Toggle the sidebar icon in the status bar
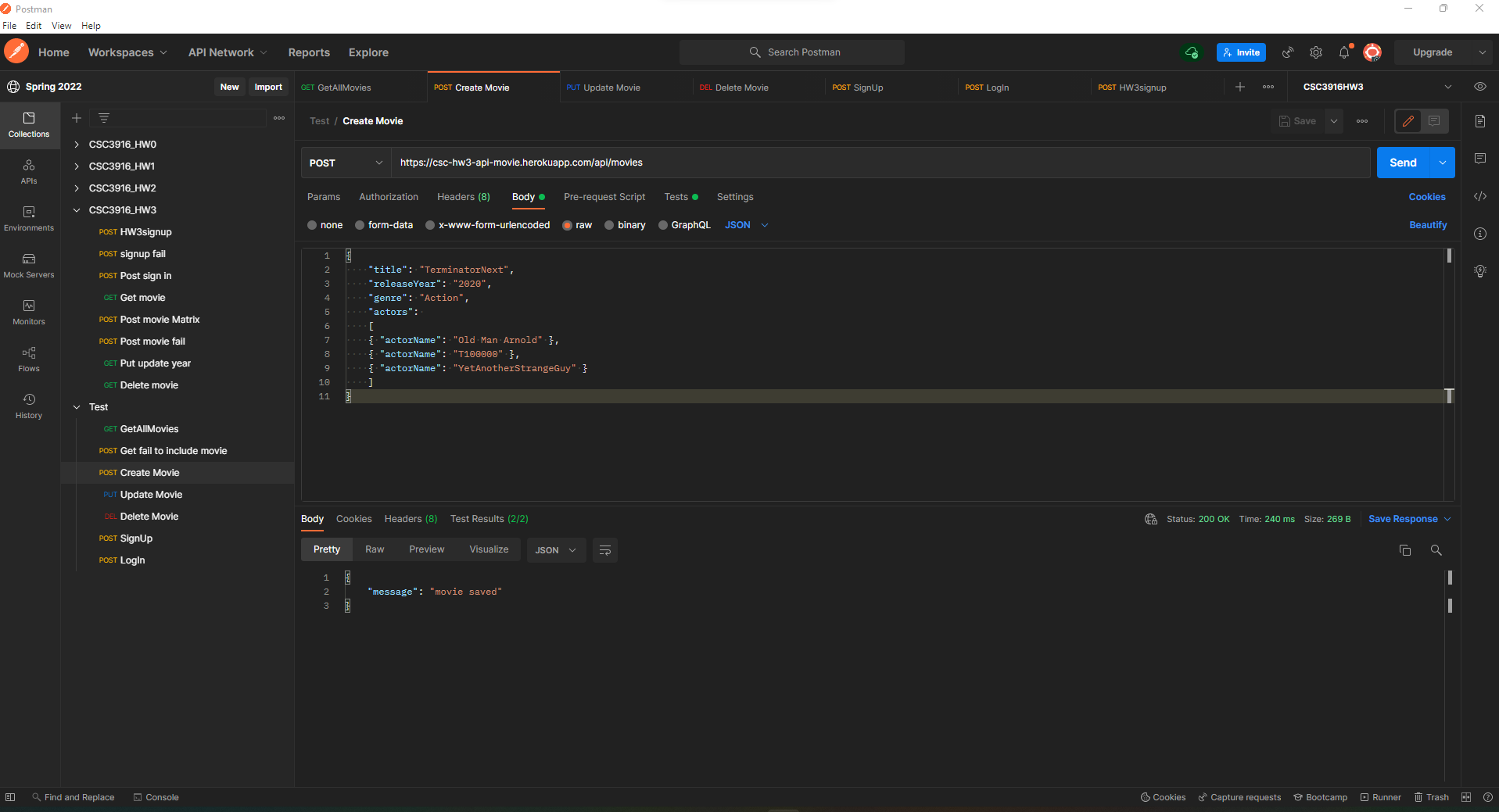This screenshot has height=812, width=1499. tap(10, 797)
